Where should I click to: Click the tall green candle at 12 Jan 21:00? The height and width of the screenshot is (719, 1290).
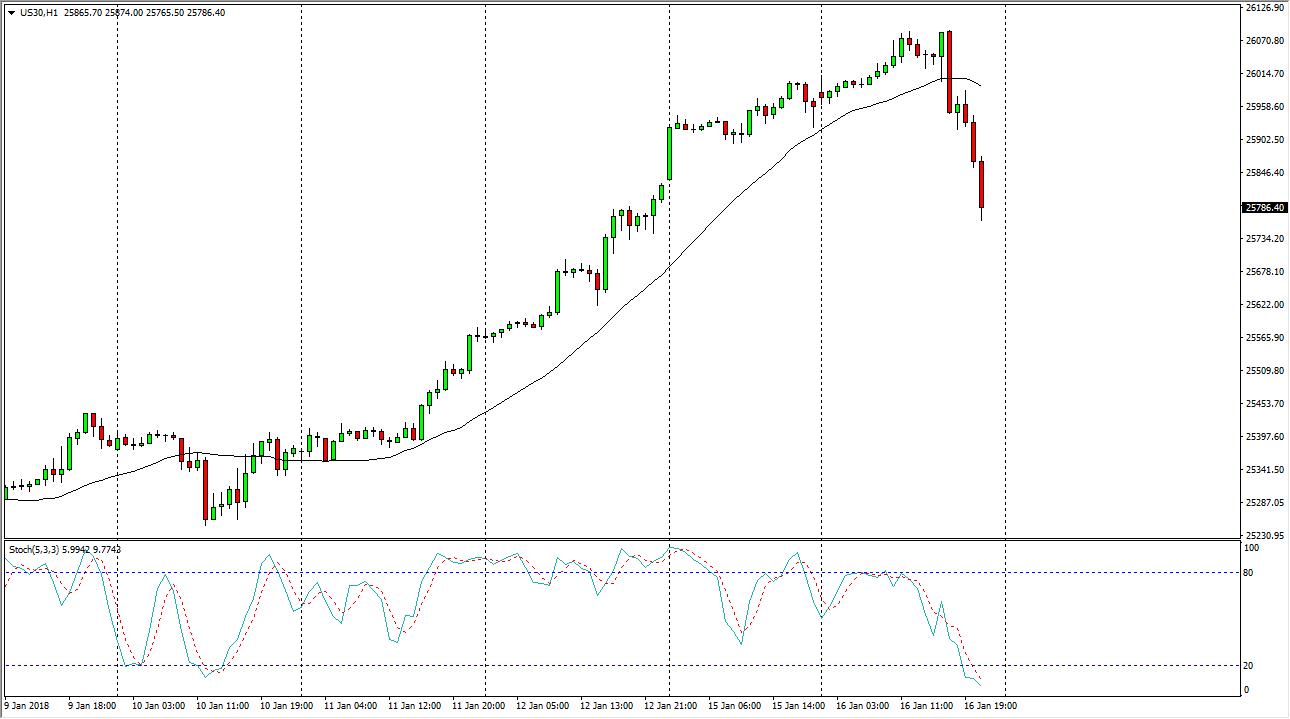pyautogui.click(x=669, y=153)
